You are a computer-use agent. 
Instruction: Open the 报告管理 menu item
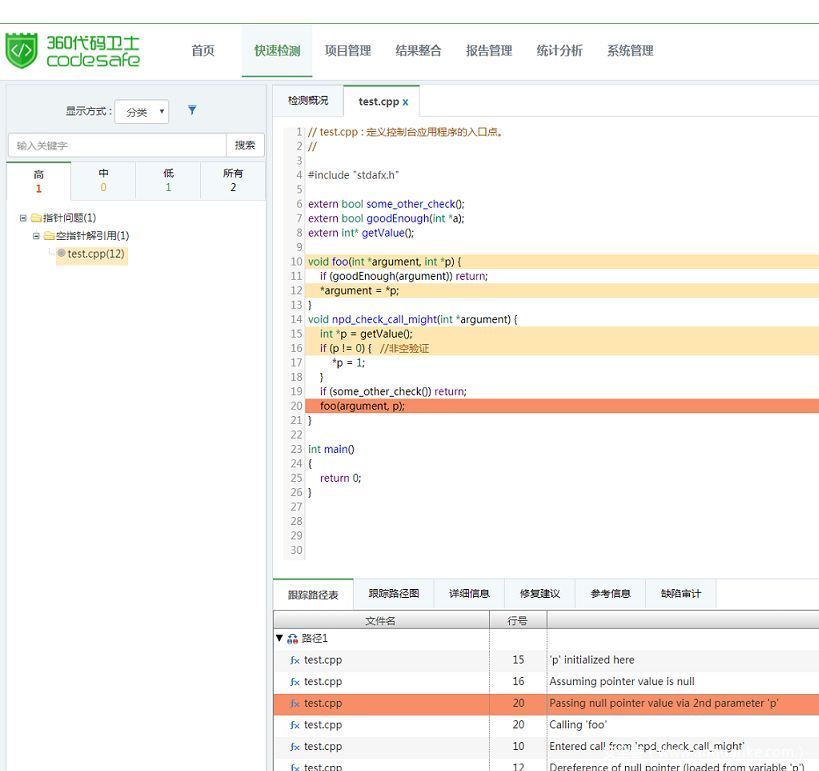[489, 51]
